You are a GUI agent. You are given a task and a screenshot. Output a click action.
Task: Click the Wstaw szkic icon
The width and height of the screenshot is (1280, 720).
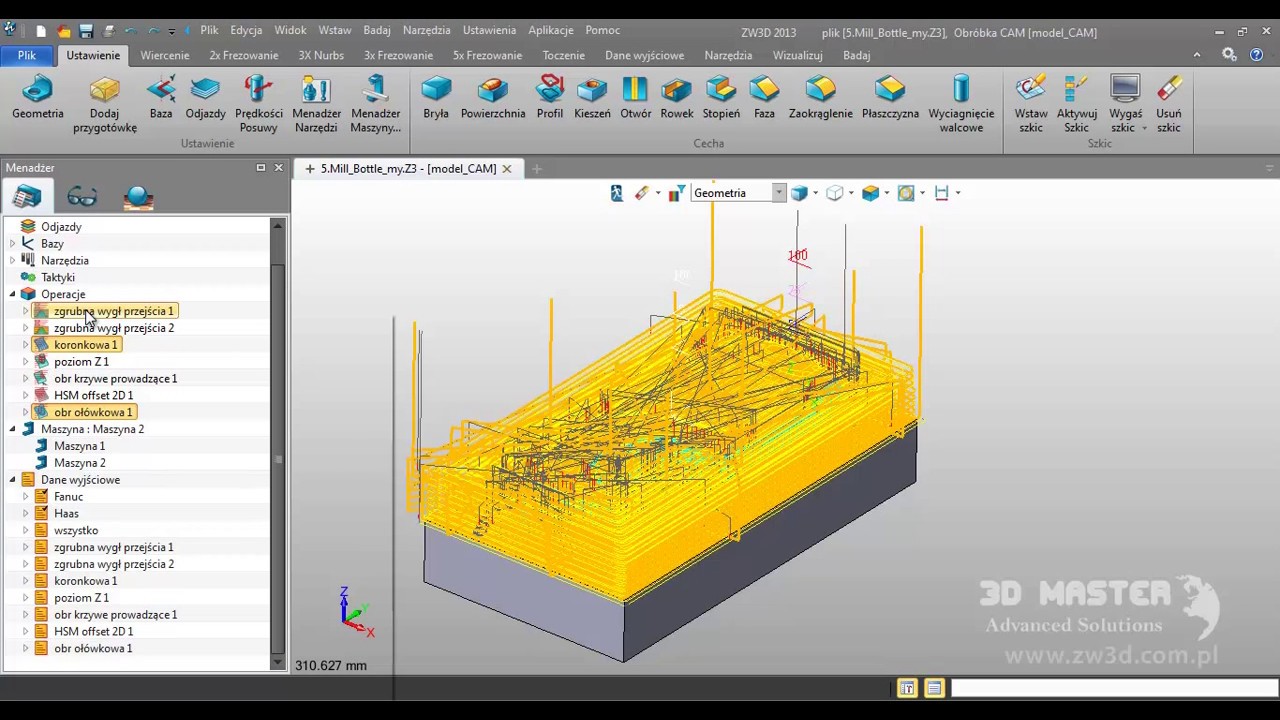(1031, 104)
